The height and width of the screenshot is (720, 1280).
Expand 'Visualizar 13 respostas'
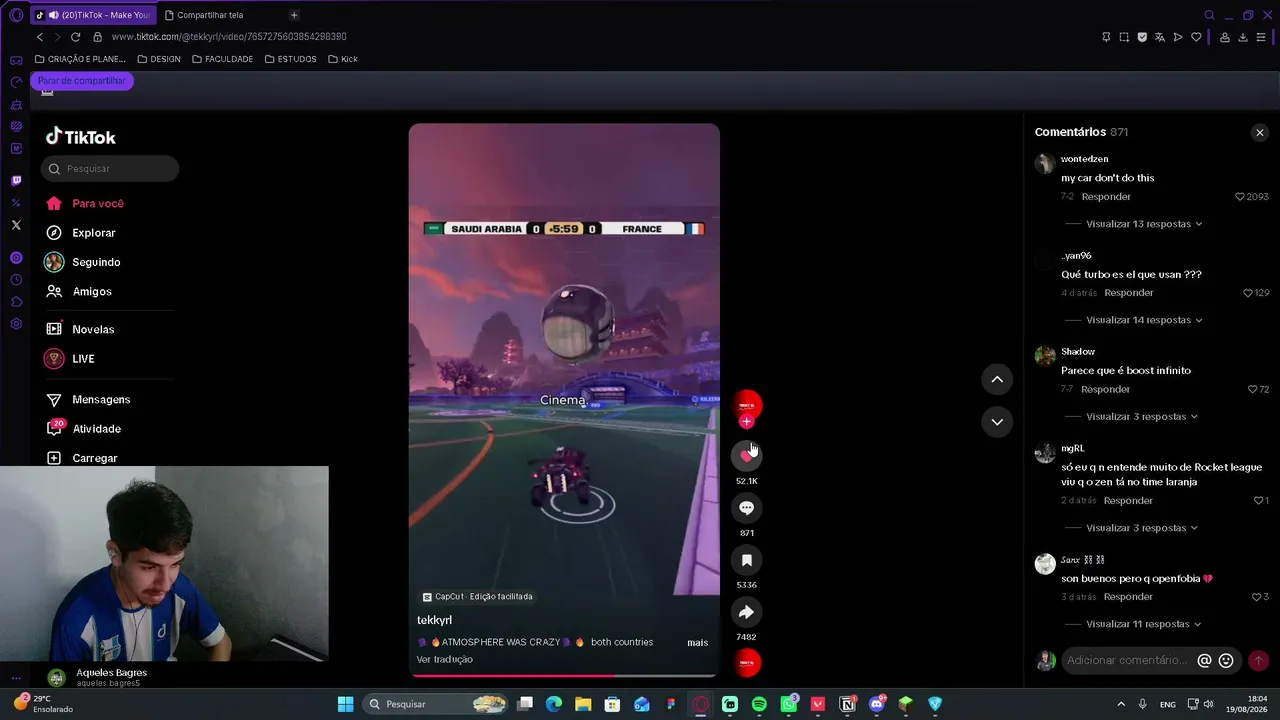tap(1144, 224)
